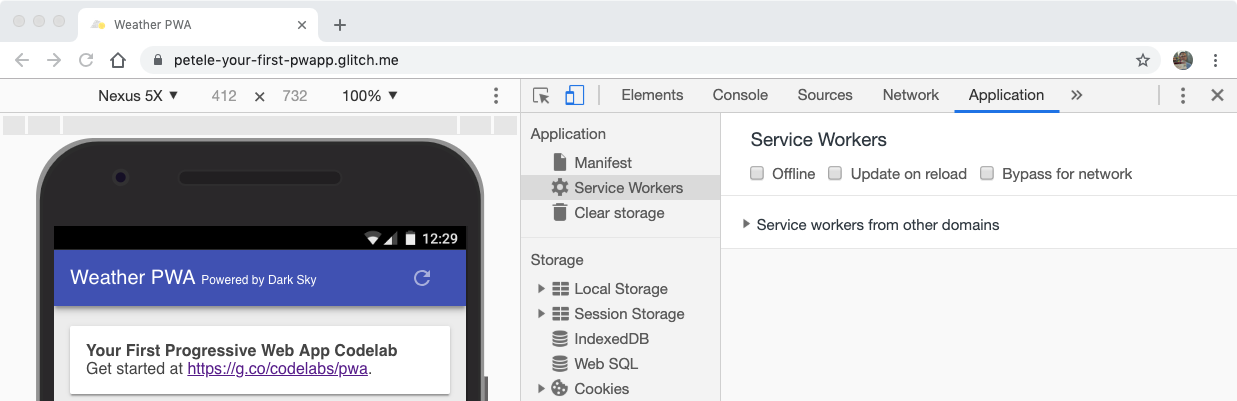Switch to the Network tab

(910, 95)
